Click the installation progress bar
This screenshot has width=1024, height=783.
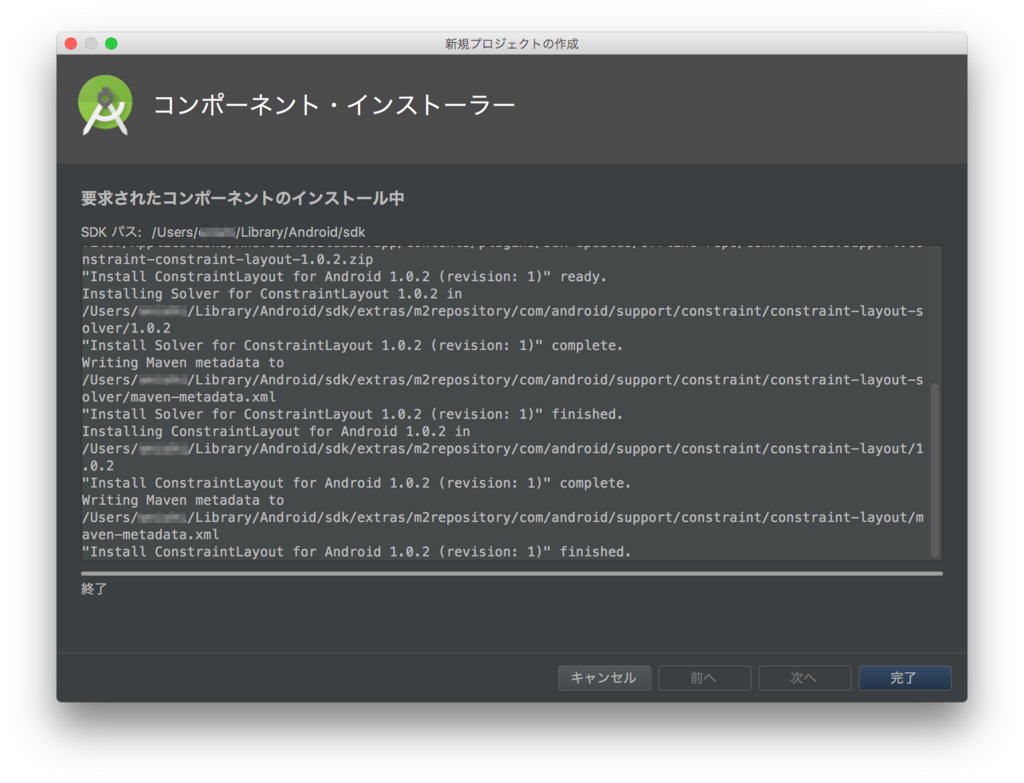pyautogui.click(x=511, y=573)
